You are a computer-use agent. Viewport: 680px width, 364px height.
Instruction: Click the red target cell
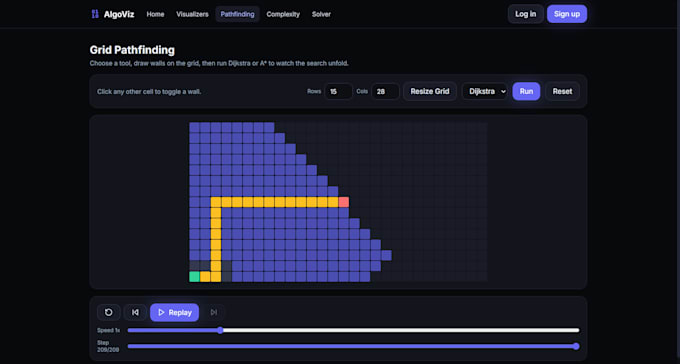343,202
